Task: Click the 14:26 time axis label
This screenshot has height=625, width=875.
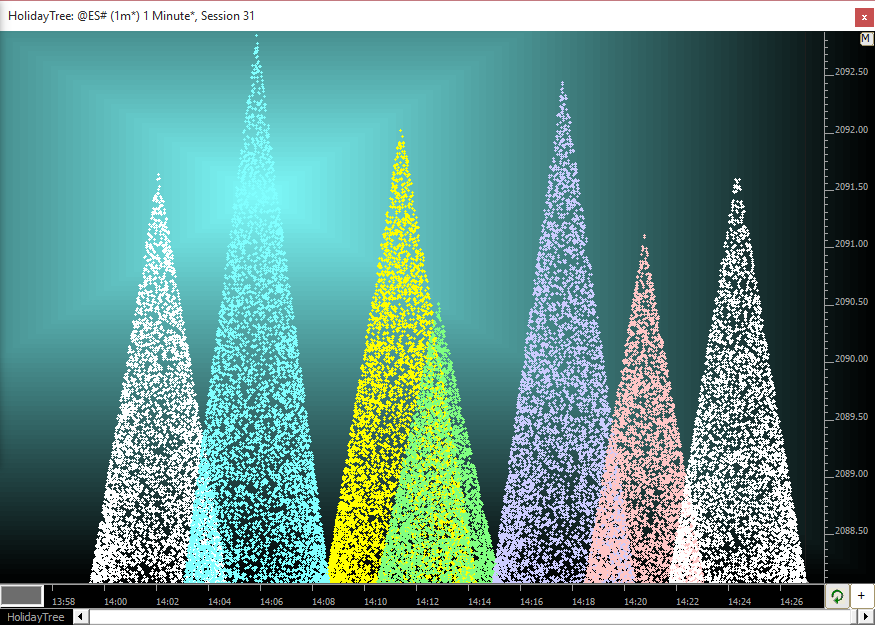Action: click(x=791, y=602)
